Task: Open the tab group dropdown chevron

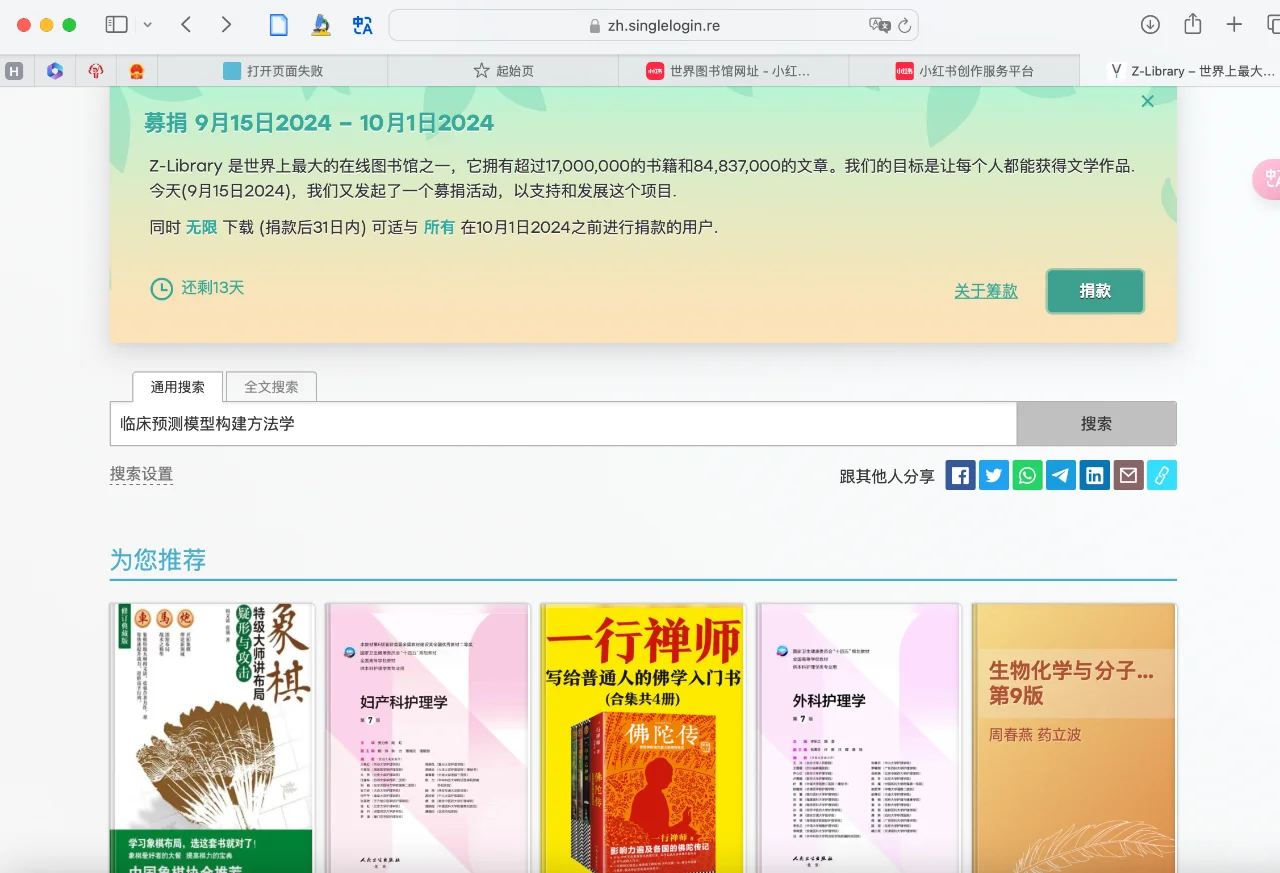Action: click(x=148, y=25)
